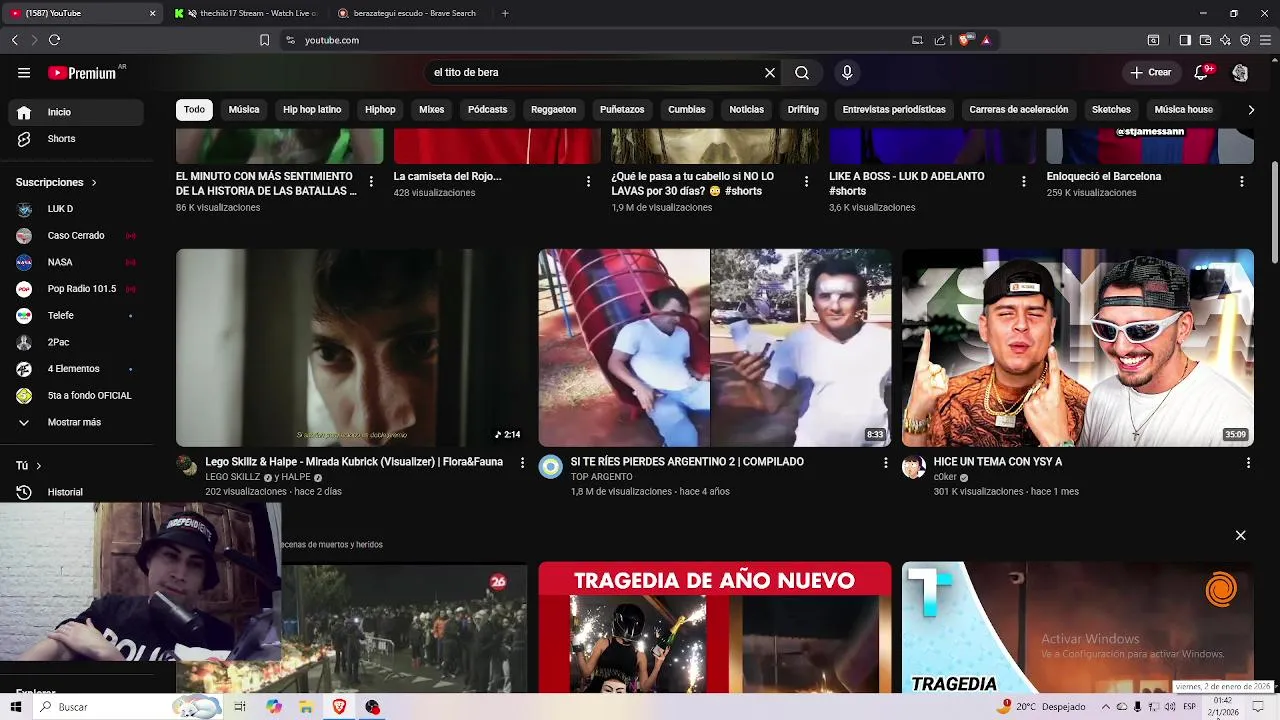Switch to thechiki17 Stream browser tab

246,13
